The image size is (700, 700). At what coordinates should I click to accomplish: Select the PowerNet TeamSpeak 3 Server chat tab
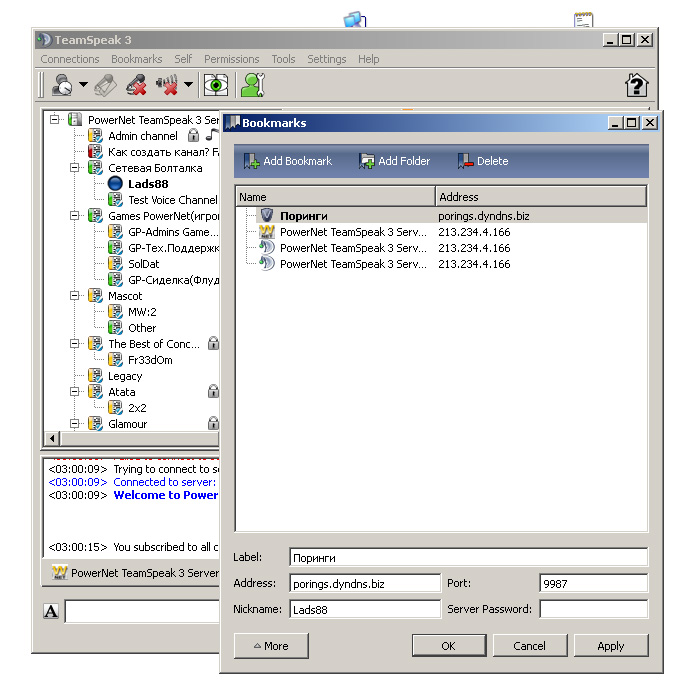point(136,573)
